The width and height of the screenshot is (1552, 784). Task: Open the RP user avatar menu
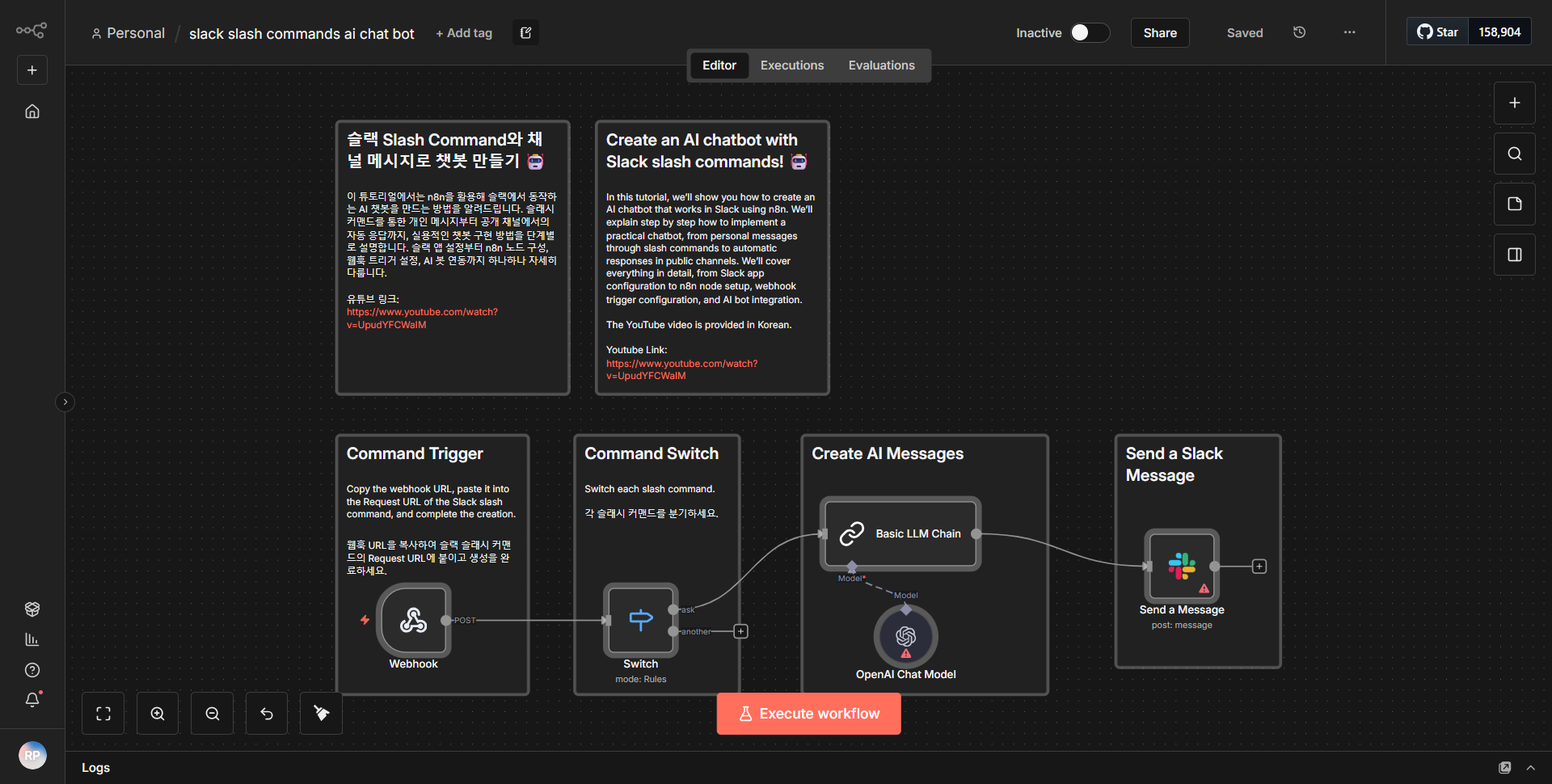pyautogui.click(x=32, y=755)
